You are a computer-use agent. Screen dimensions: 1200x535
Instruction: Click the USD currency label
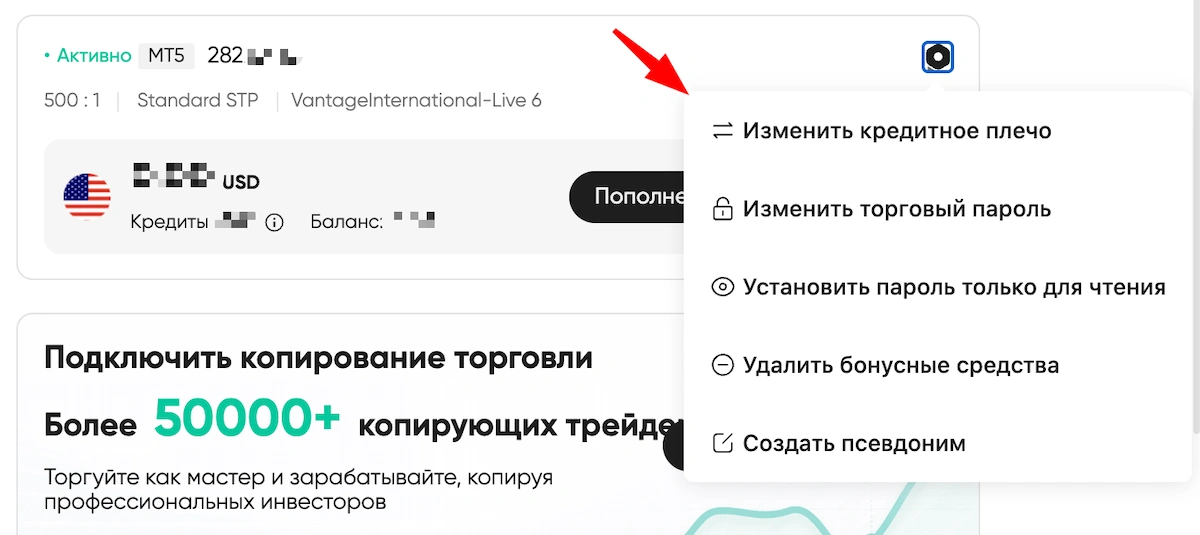coord(241,183)
